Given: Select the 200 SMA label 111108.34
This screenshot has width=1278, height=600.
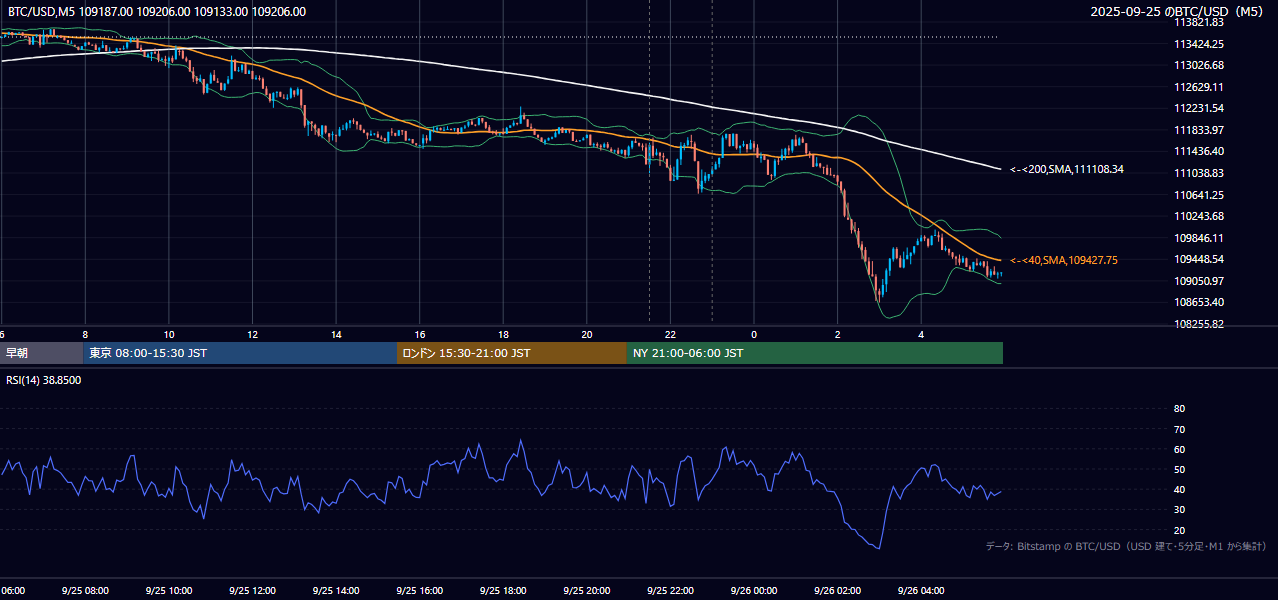Looking at the screenshot, I should [x=1067, y=170].
